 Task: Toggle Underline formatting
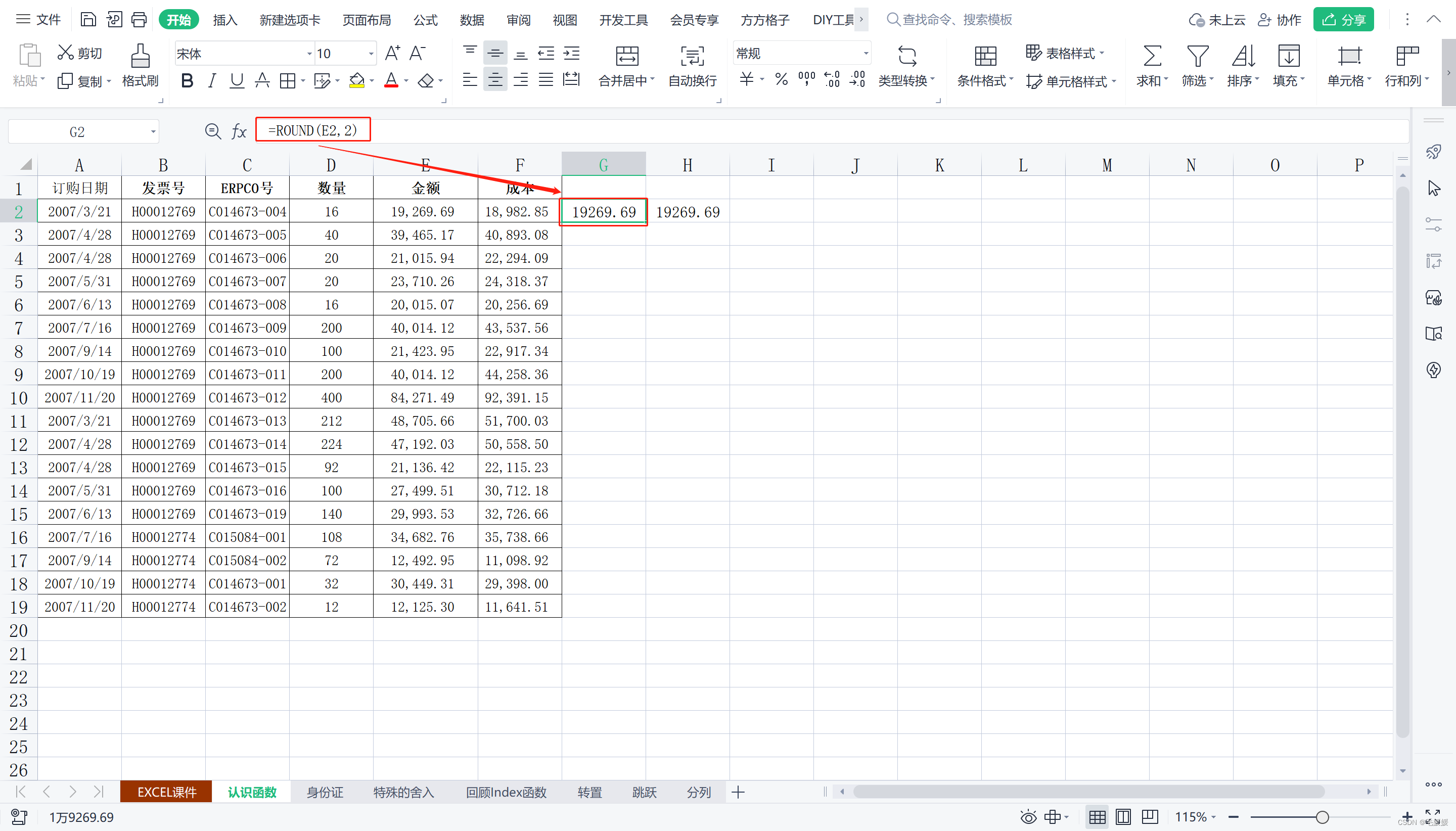pos(236,81)
